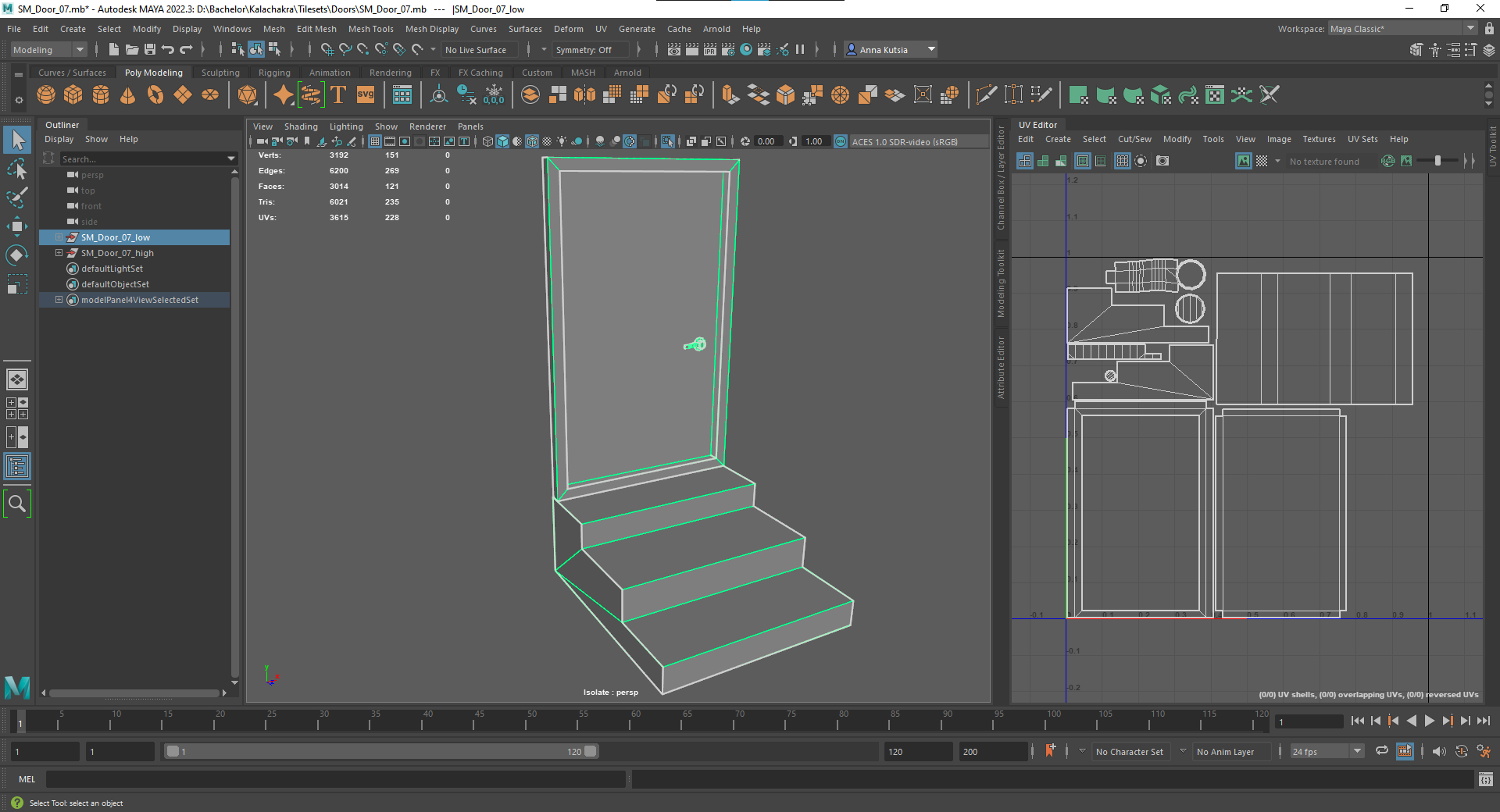Screen dimensions: 1500x812
Task: Activate the Paint Selection tool
Action: pyautogui.click(x=17, y=198)
